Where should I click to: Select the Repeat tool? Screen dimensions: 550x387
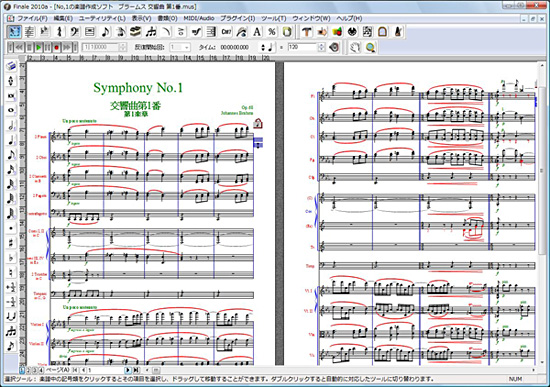(x=211, y=32)
